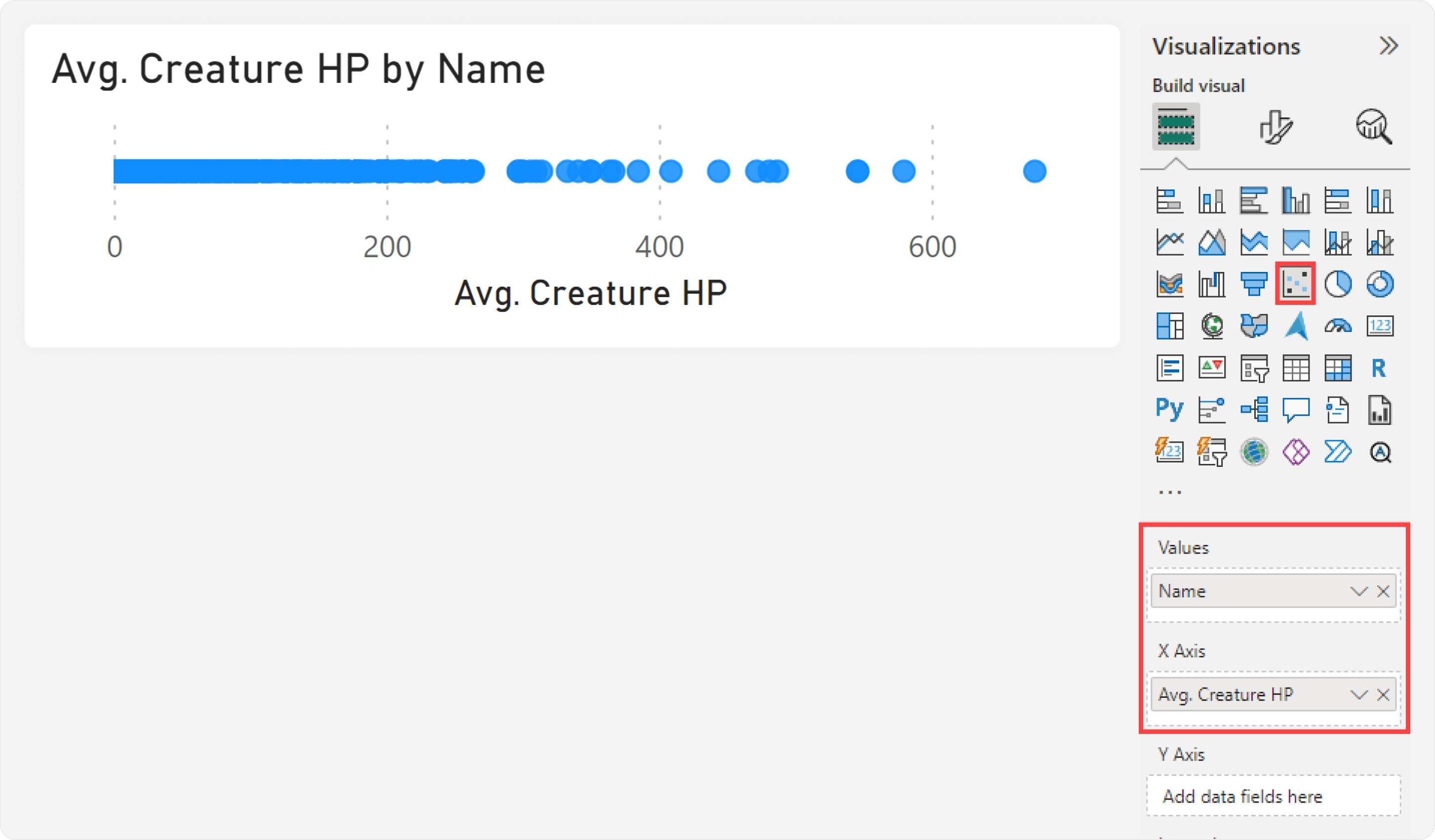Remove Name field from Values
Screen dimensions: 1435x840
coord(1383,591)
